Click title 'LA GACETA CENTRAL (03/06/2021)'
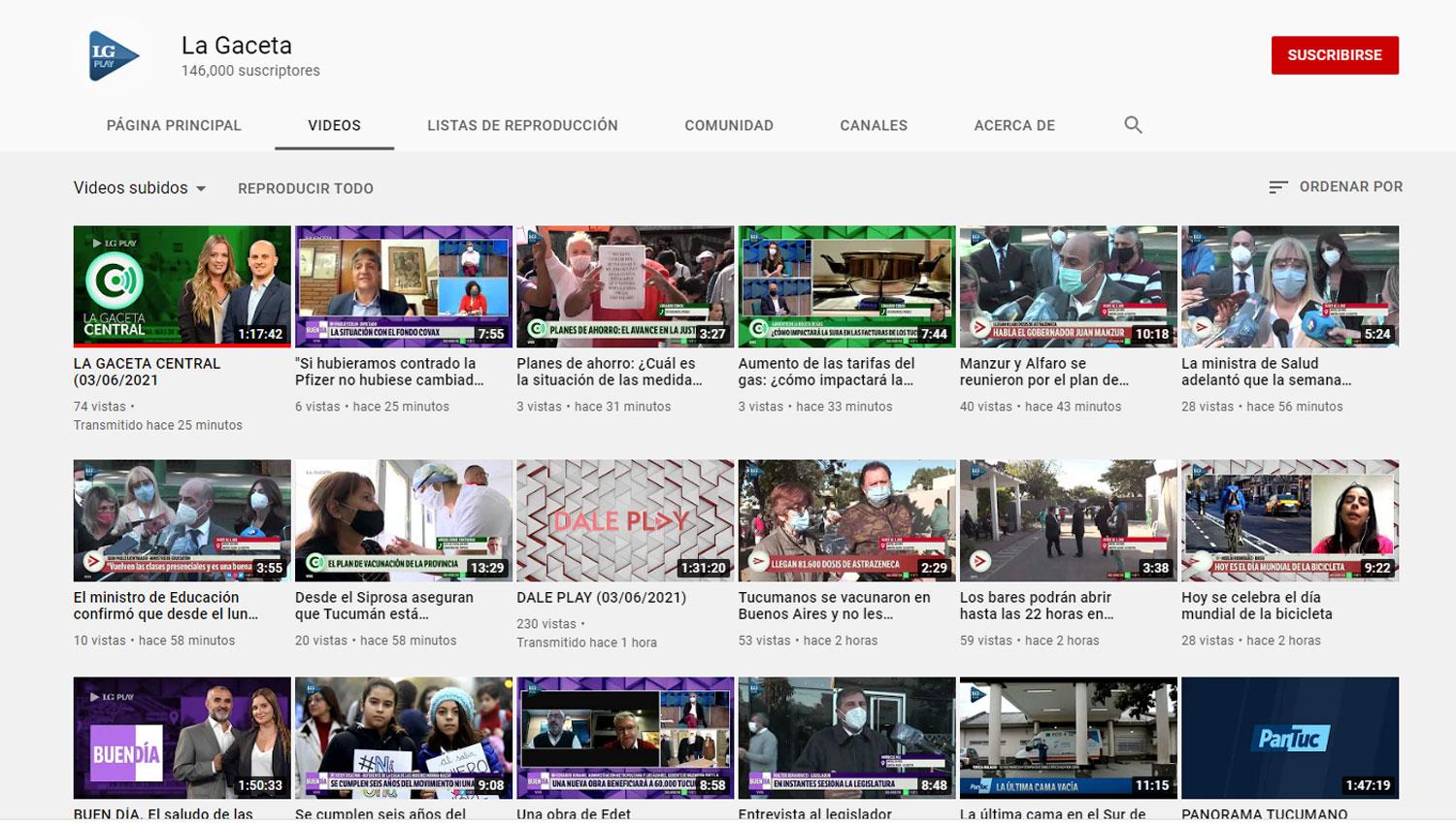Viewport: 1456px width, 825px height. click(148, 372)
